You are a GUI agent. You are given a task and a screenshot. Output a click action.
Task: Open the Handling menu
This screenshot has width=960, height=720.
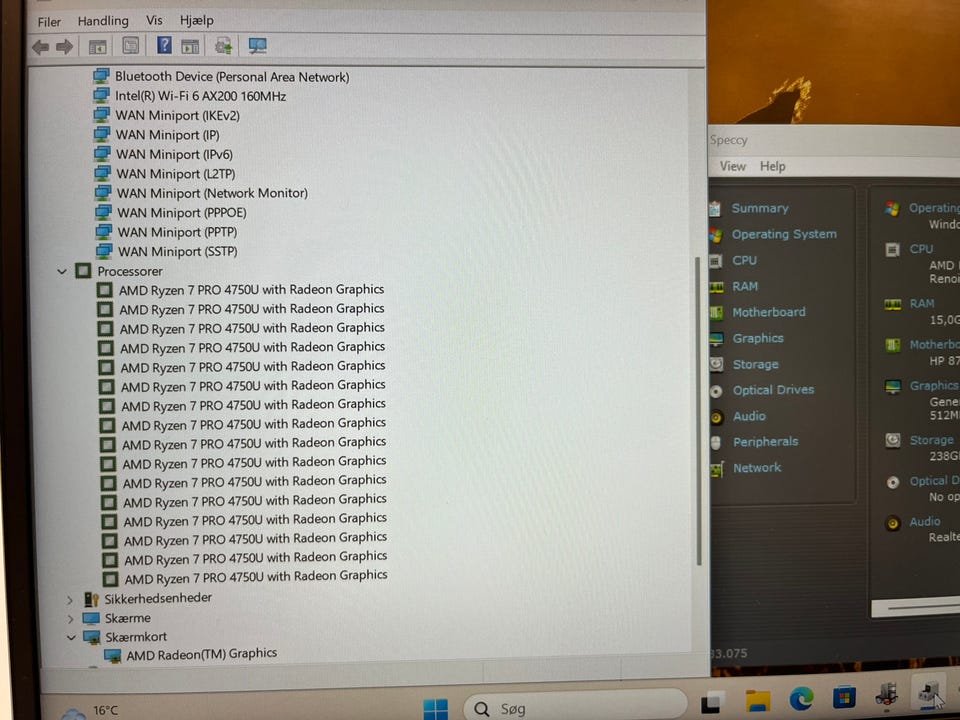pos(103,21)
